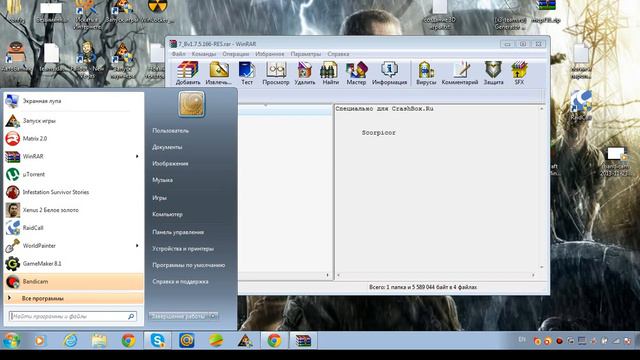This screenshot has width=640, height=360.
Task: Launch Infestation Survivor Stories from Start menu
Action: 74,192
